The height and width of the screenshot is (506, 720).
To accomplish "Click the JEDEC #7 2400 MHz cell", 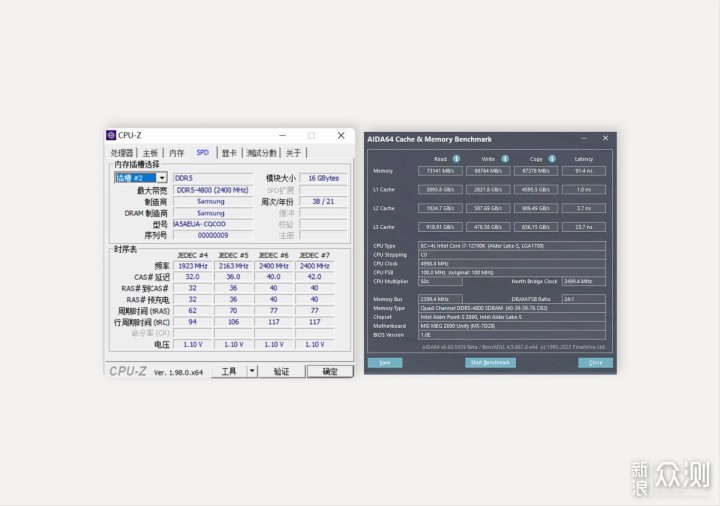I will pos(315,266).
